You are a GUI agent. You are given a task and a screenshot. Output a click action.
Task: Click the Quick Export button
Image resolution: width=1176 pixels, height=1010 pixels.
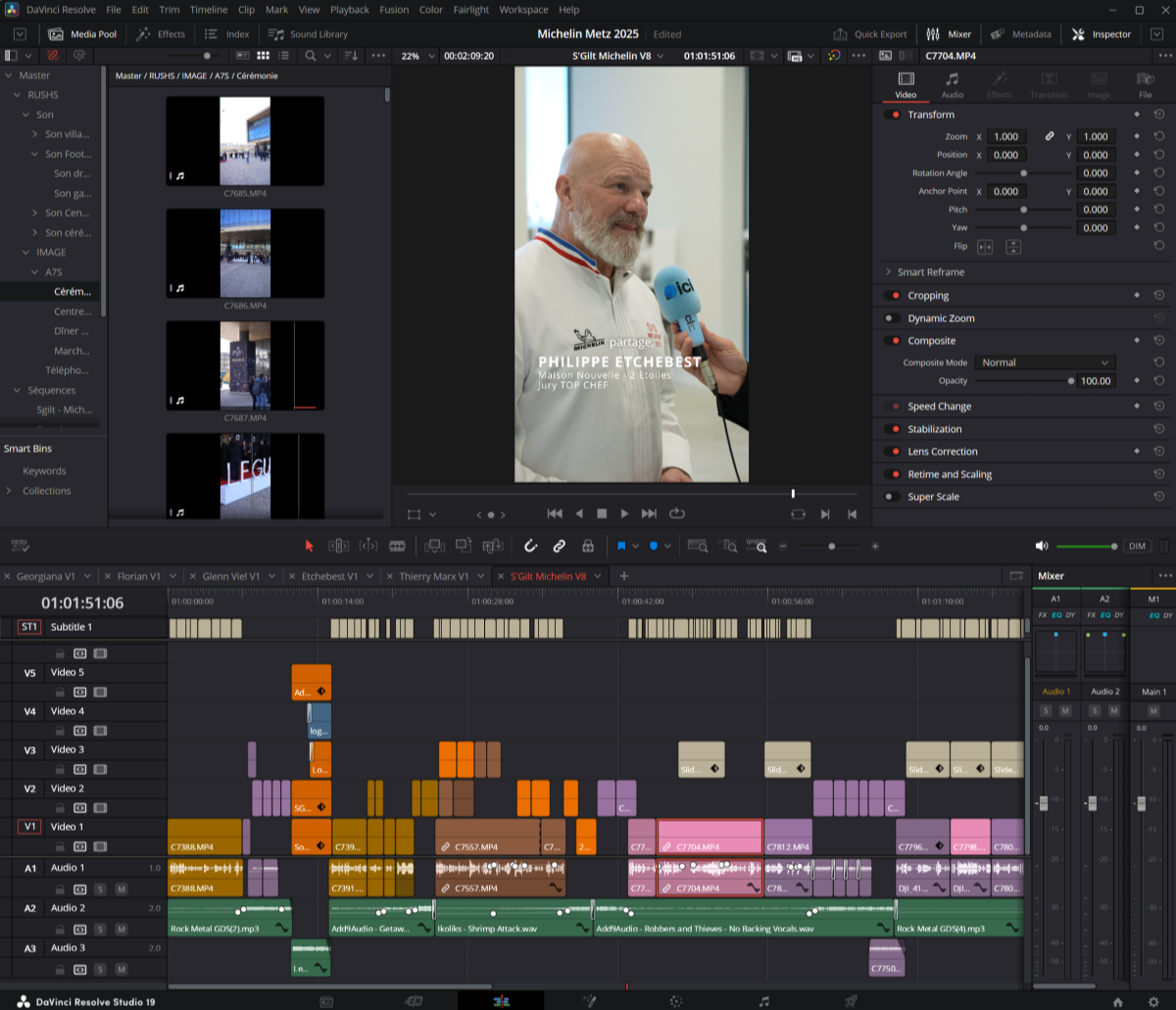pyautogui.click(x=869, y=34)
